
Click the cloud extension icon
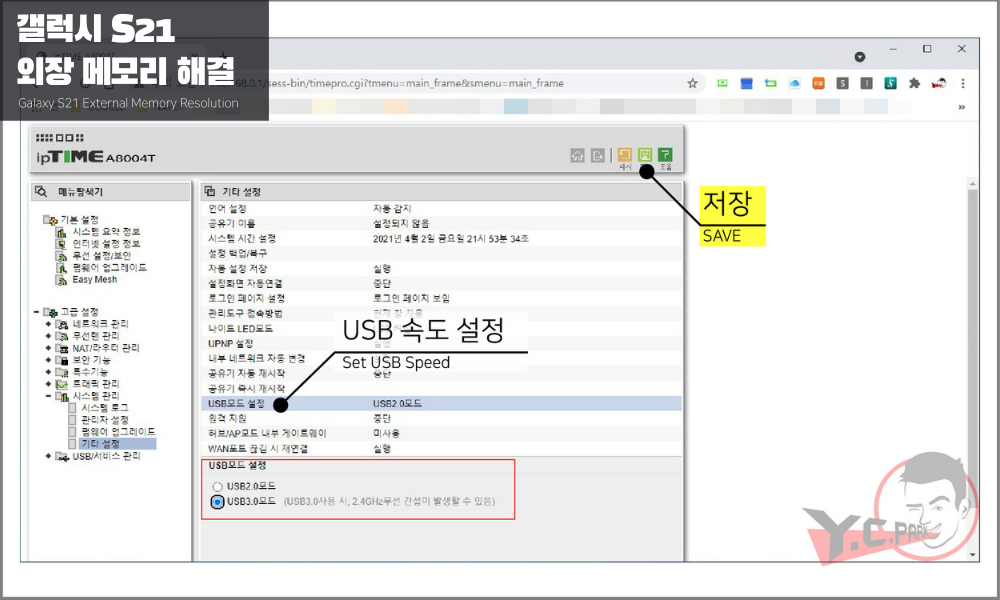(x=794, y=83)
